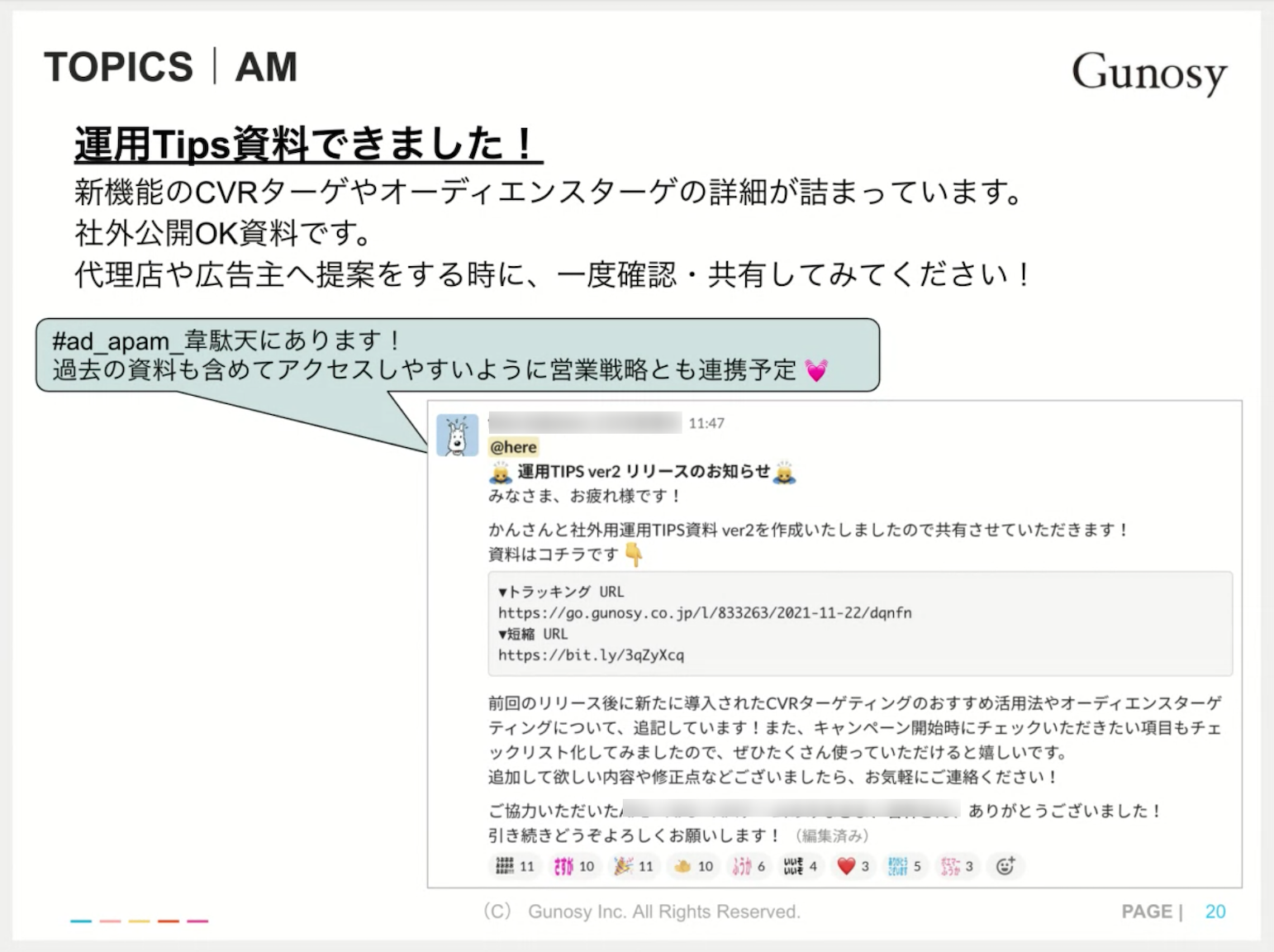Viewport: 1274px width, 952px height.
Task: Click the black text-block reaction with count 11
Action: [x=515, y=866]
